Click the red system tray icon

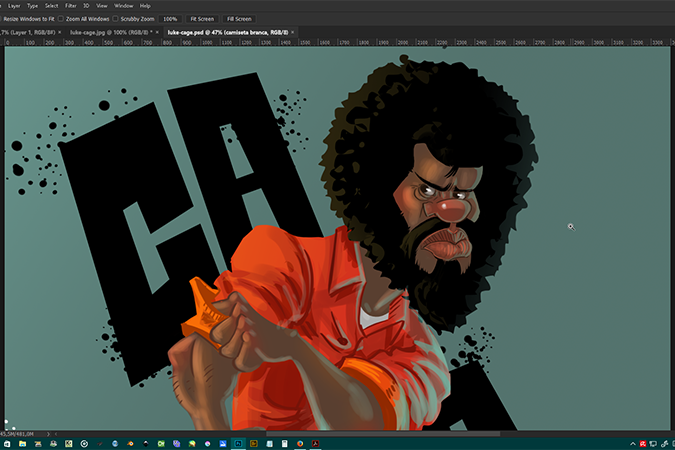click(643, 444)
